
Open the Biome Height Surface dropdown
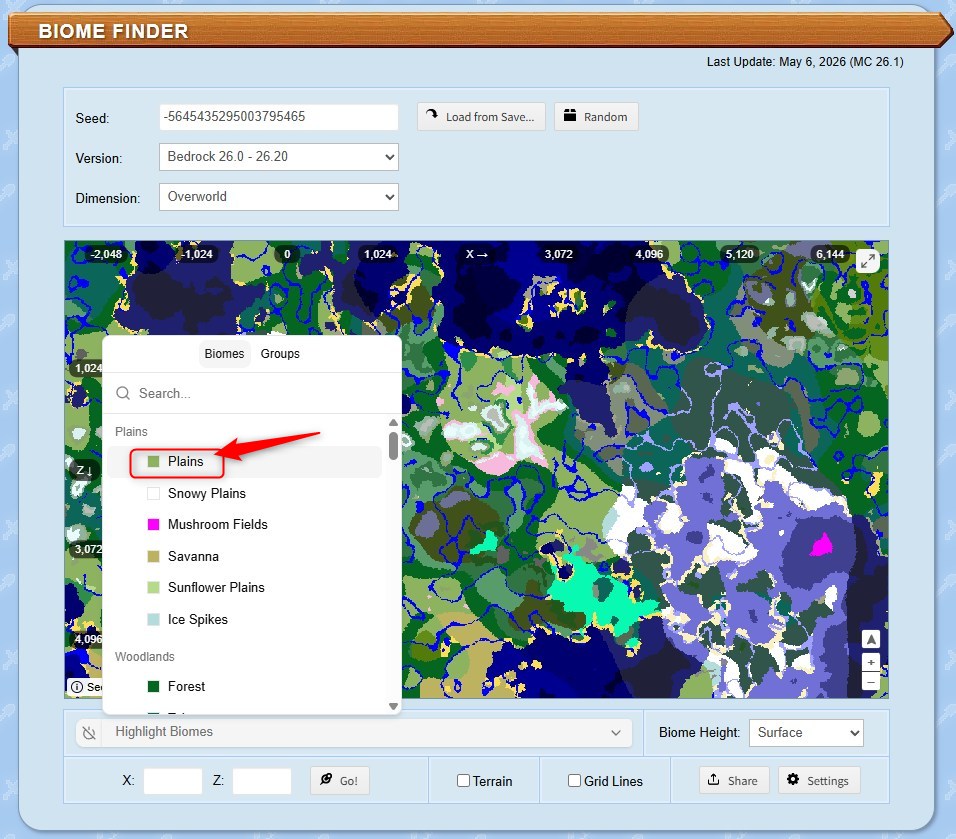[x=806, y=732]
